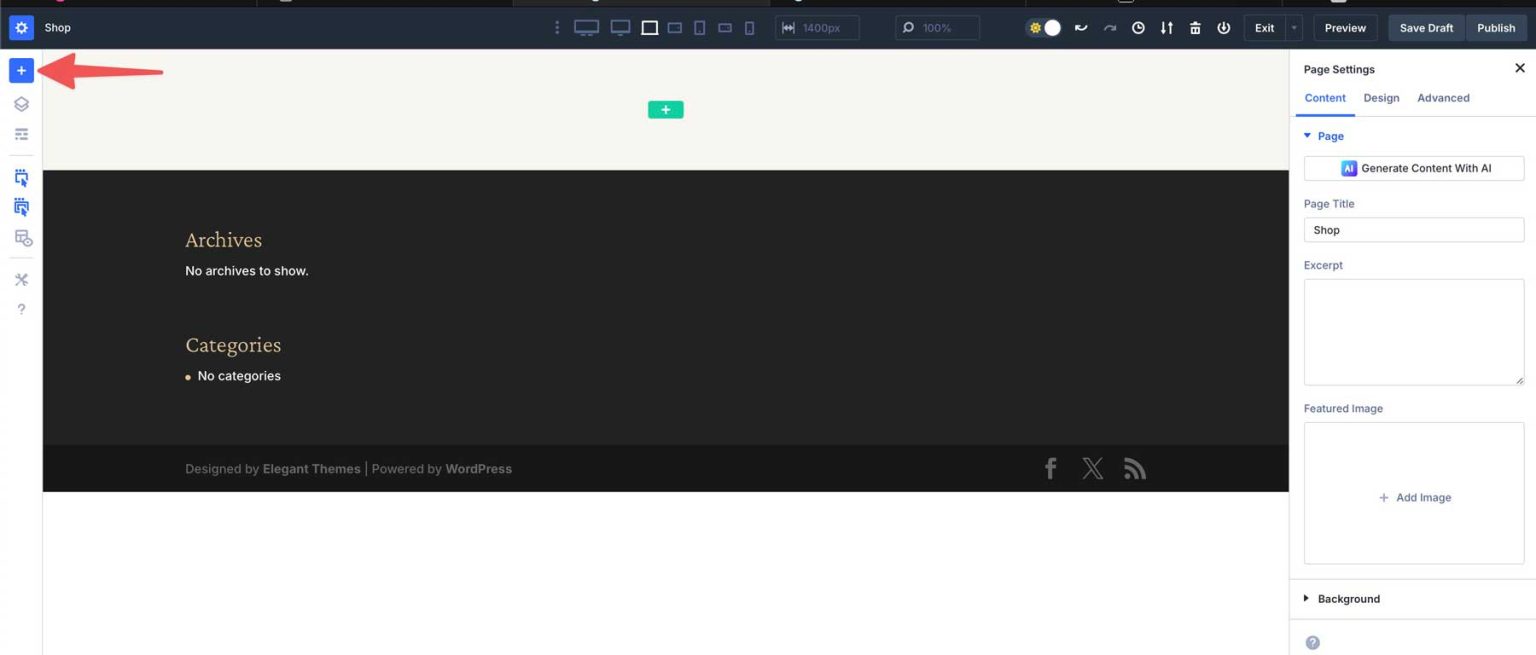Open the editing history icon in toolbar

coord(1138,27)
